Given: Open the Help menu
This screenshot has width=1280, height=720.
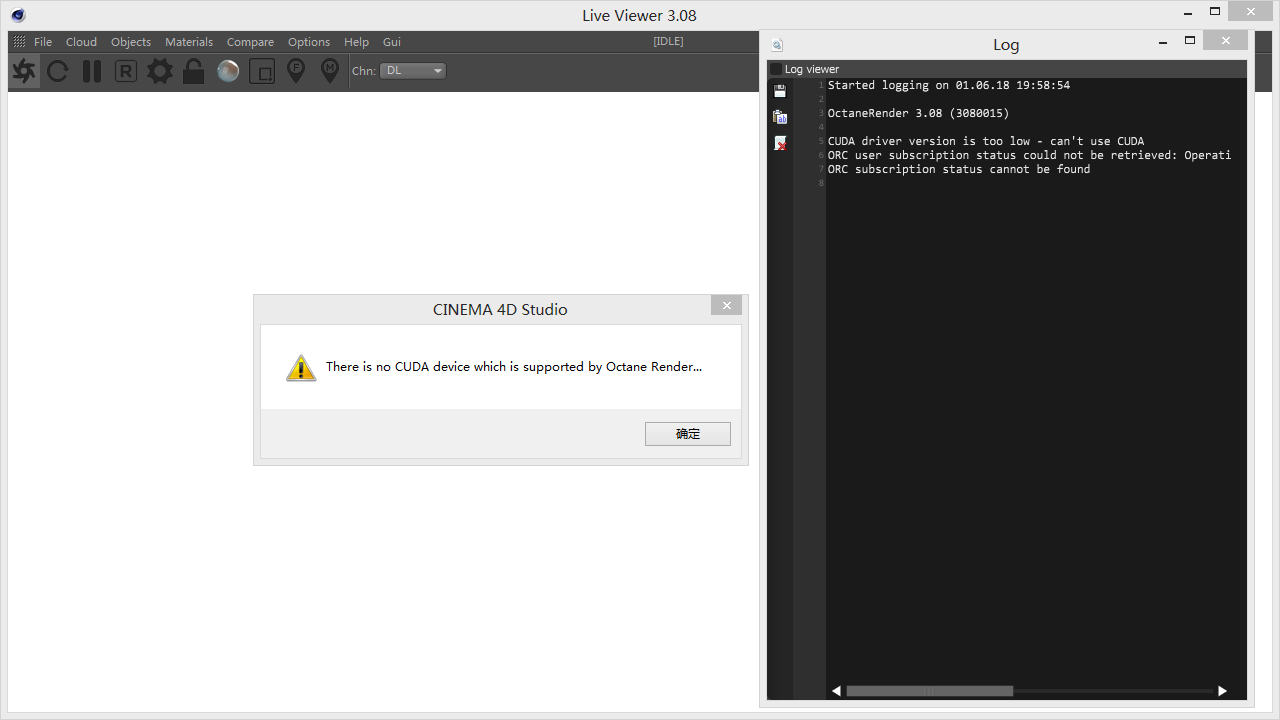Looking at the screenshot, I should point(356,42).
